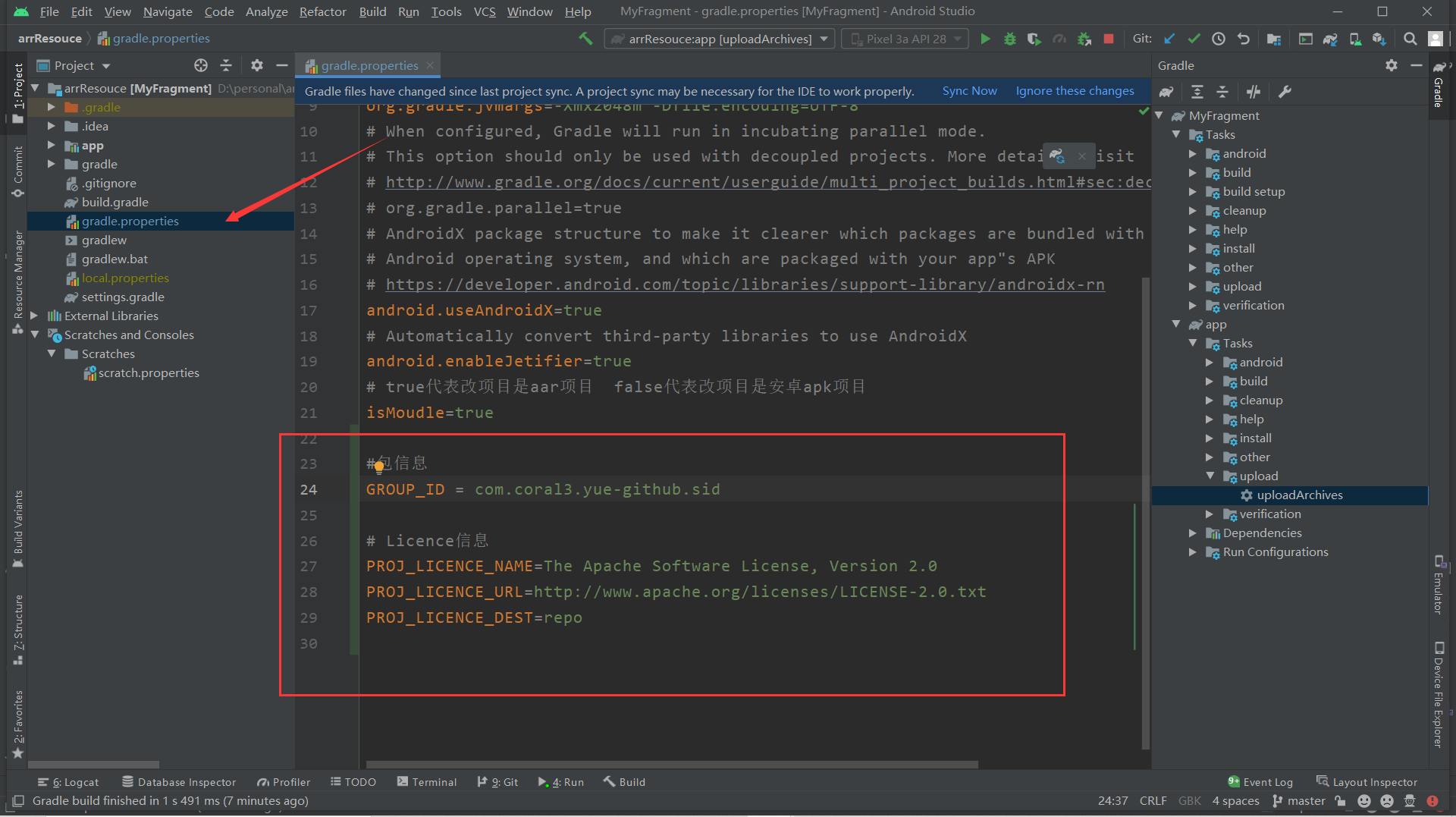This screenshot has width=1456, height=817.
Task: Click Select Opened File target icon
Action: [201, 66]
